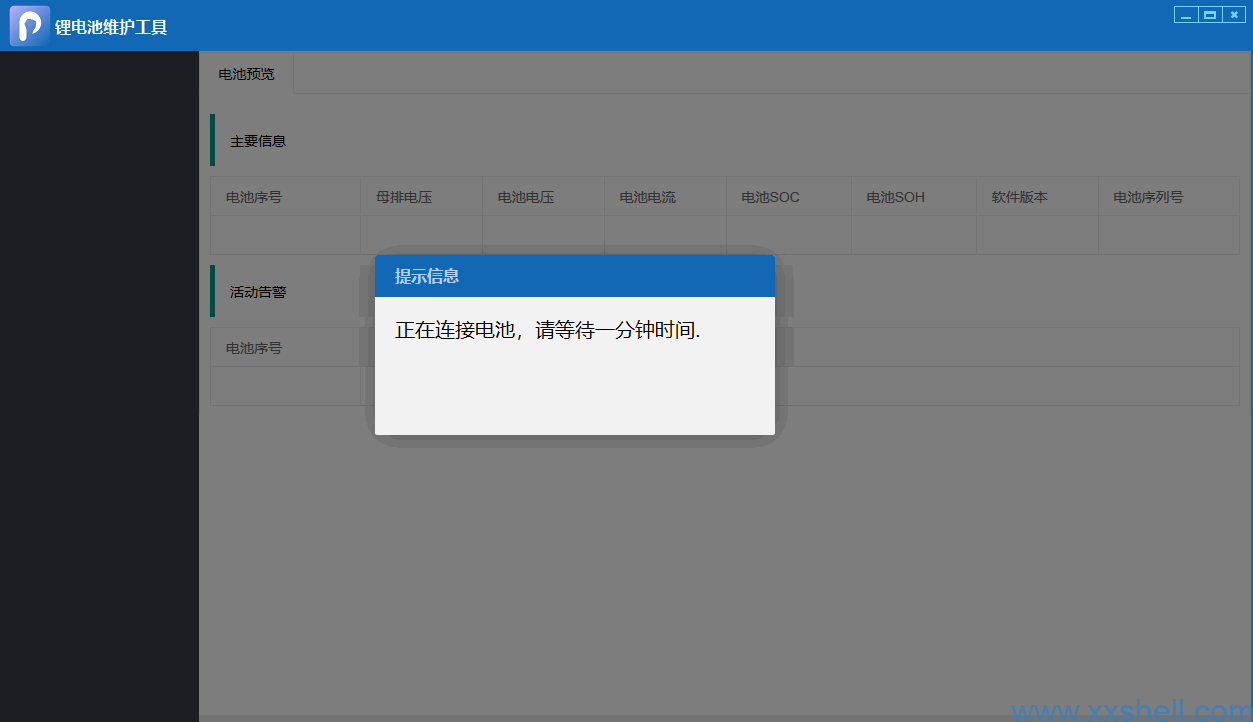Click the 电池SOC column header
This screenshot has width=1253, height=722.
[770, 197]
